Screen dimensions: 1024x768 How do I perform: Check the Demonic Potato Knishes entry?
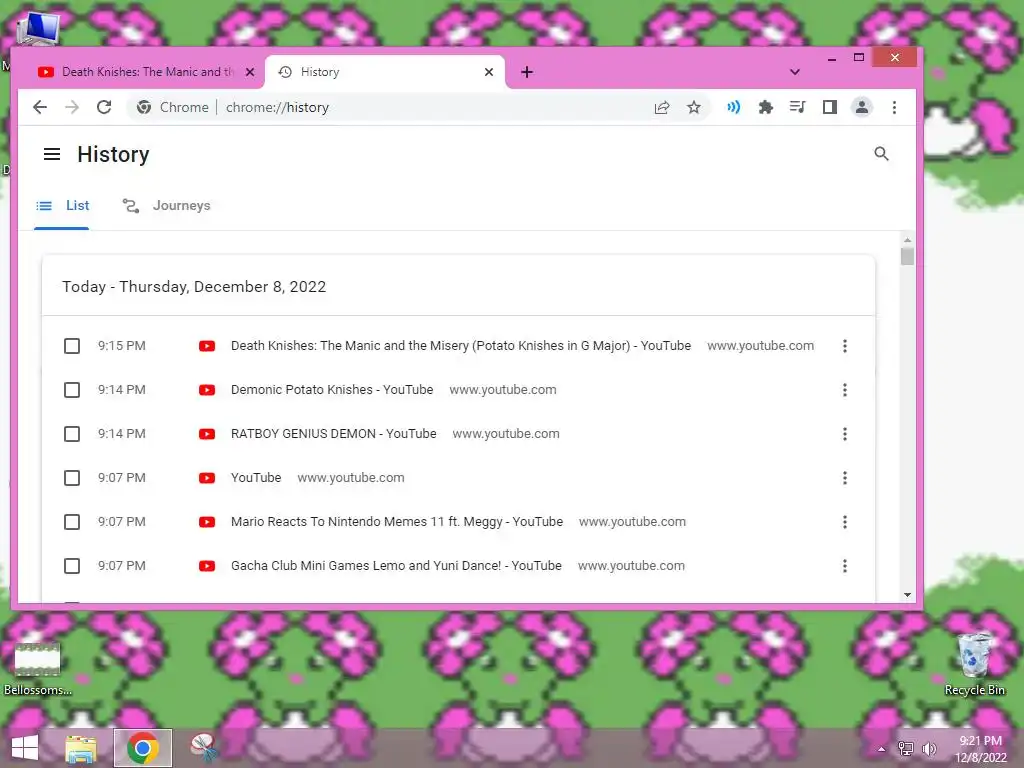point(72,390)
